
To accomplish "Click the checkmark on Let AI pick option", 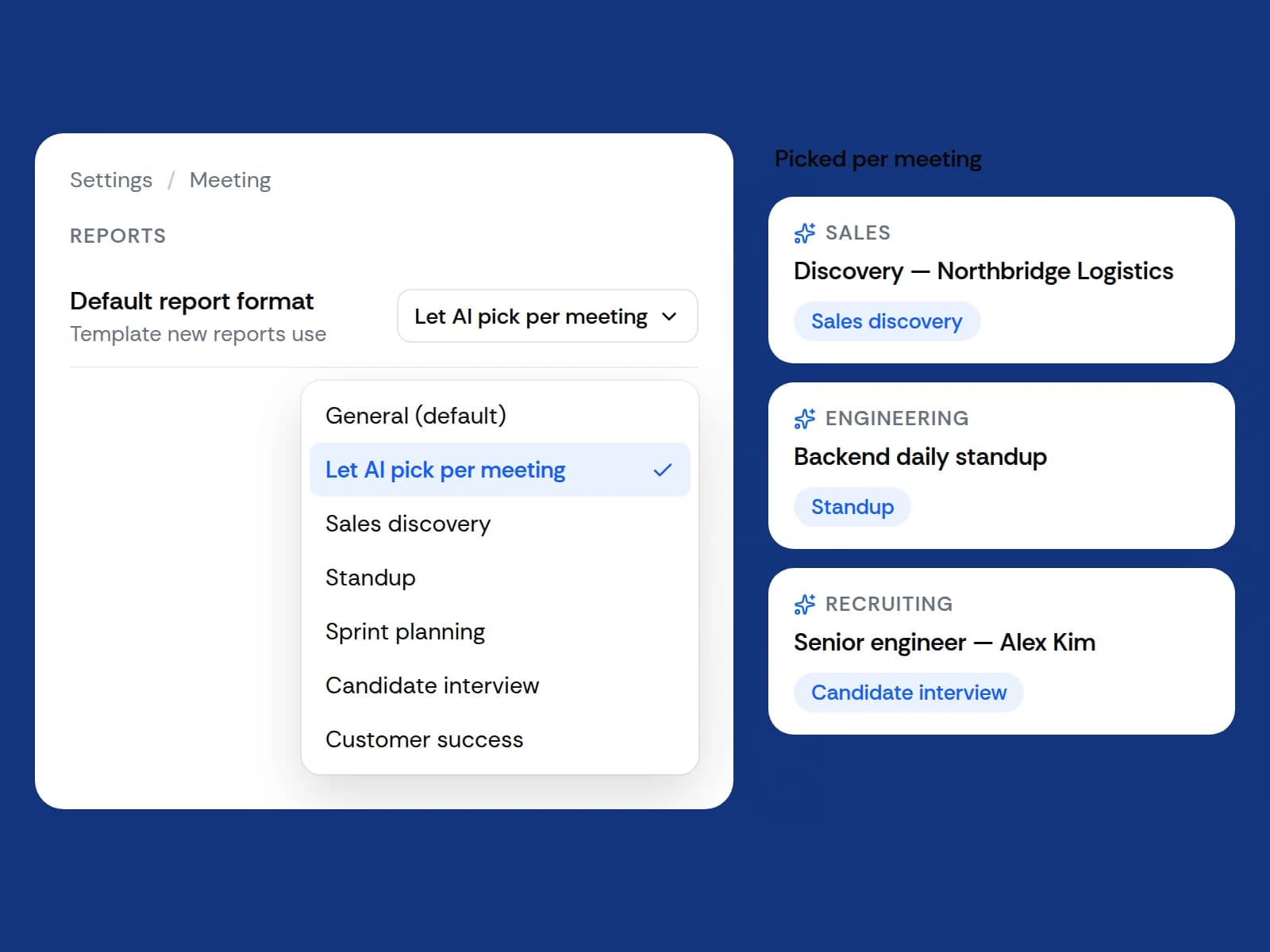I will (x=662, y=470).
